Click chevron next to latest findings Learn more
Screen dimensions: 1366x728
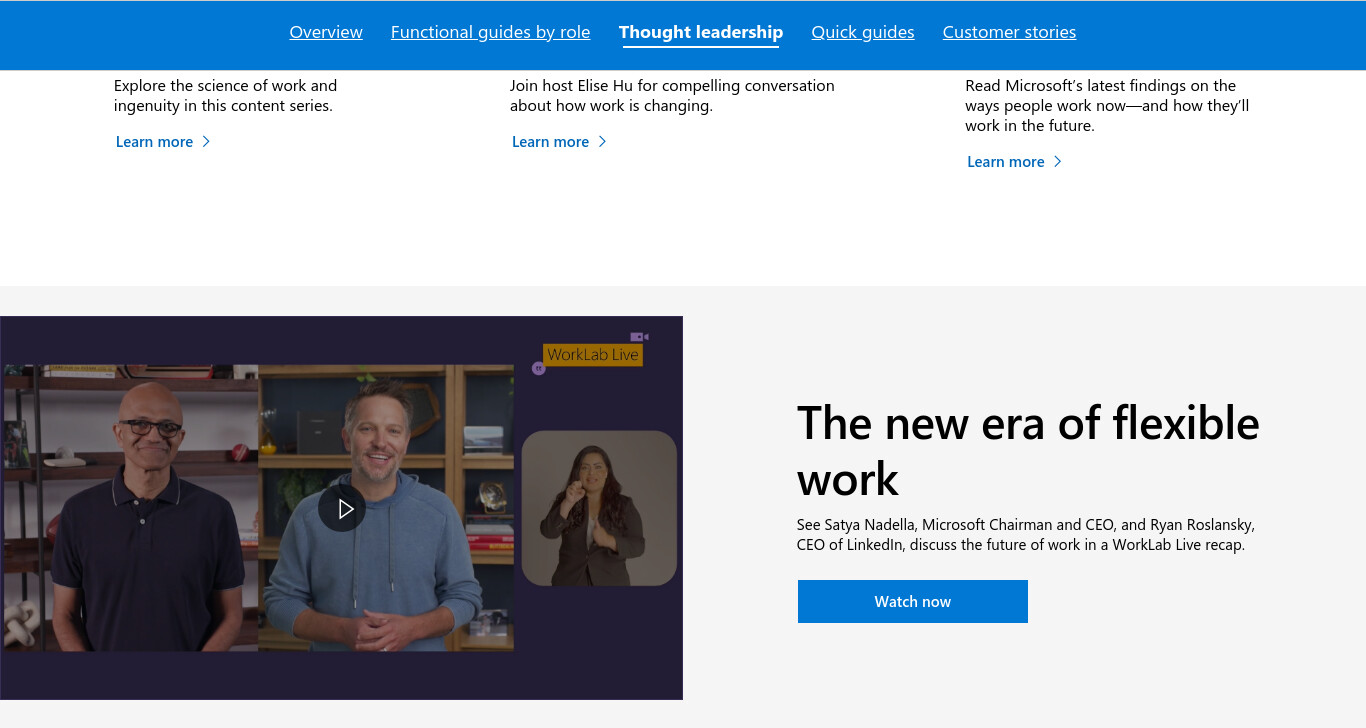pos(1057,162)
